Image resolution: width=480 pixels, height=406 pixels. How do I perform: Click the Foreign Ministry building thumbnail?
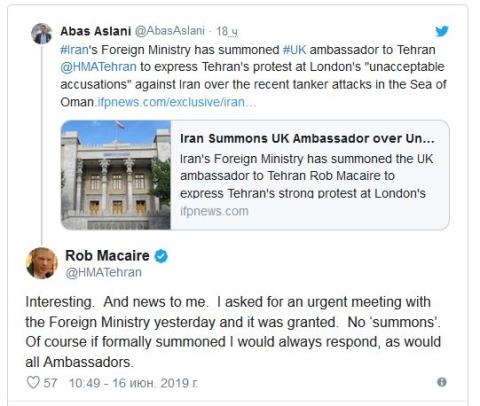coord(116,175)
